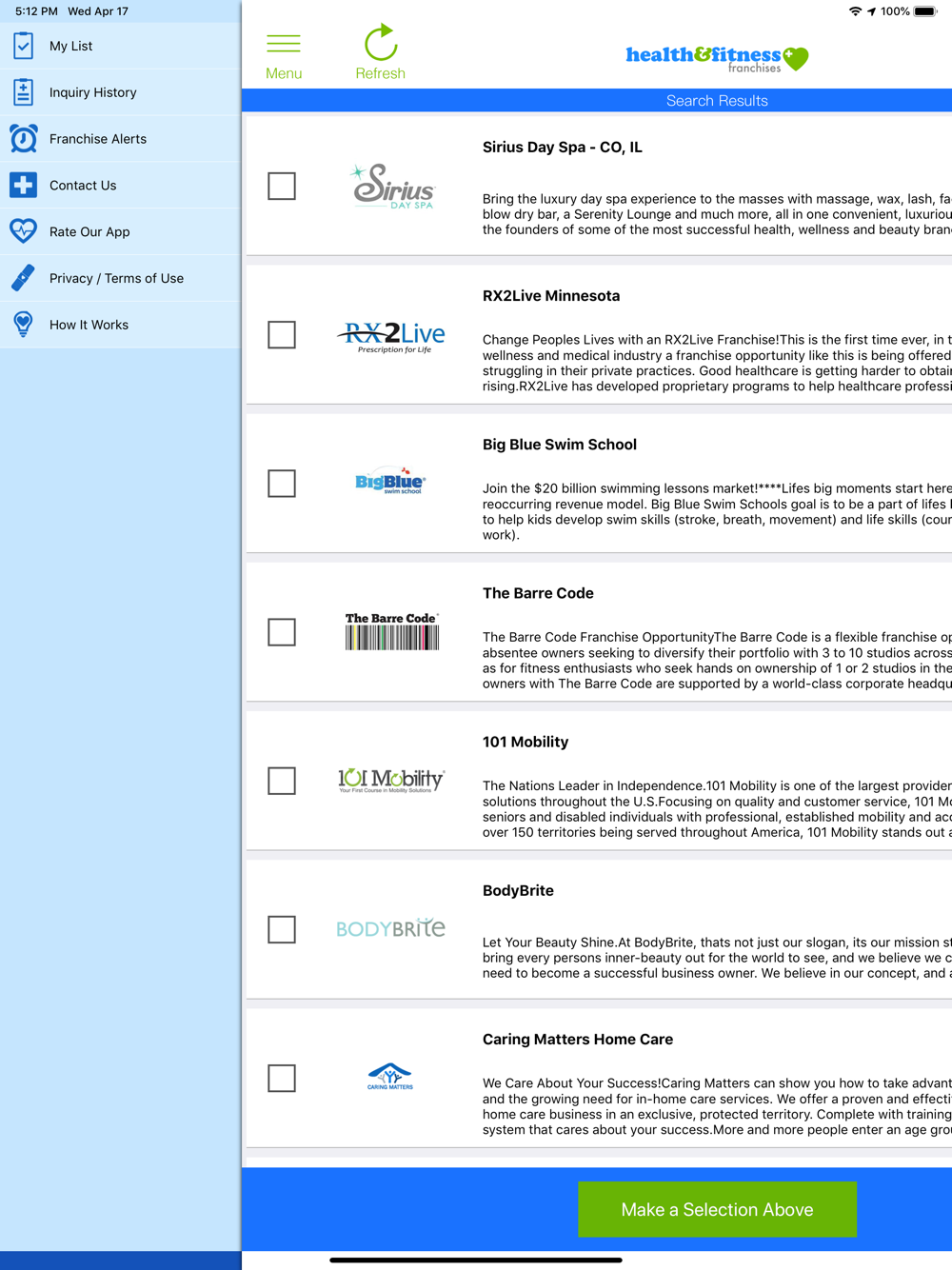Open My List menu item
The height and width of the screenshot is (1270, 952).
[120, 46]
